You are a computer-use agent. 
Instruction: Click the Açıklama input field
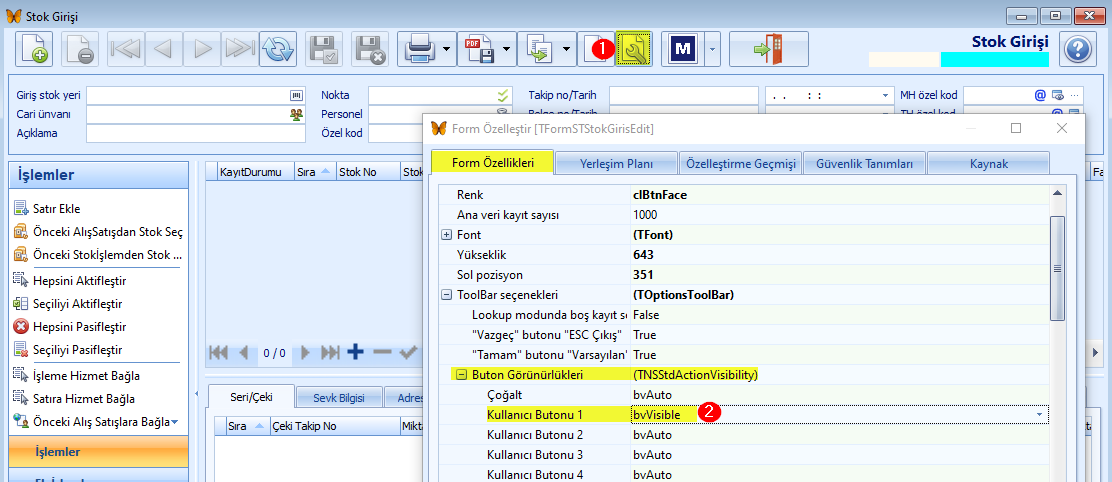[196, 133]
